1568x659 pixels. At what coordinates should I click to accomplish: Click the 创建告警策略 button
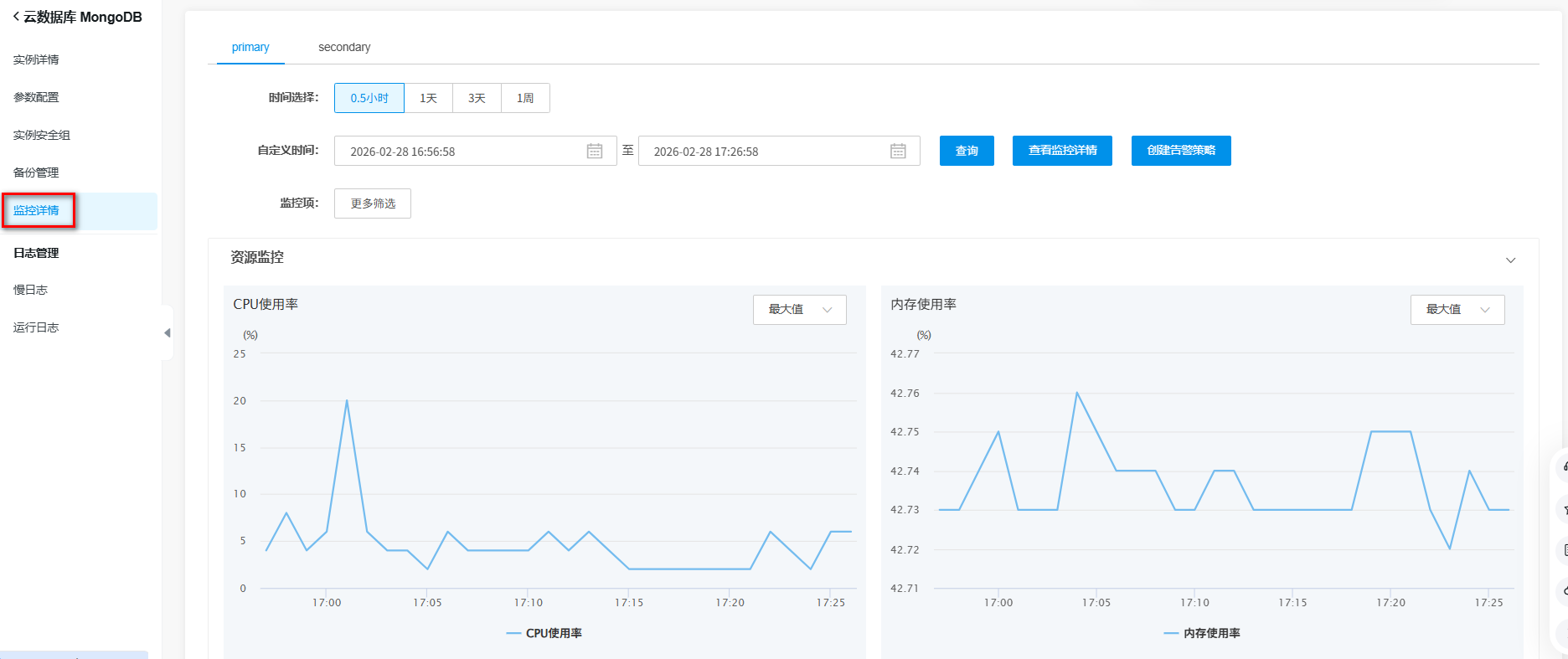point(1181,151)
